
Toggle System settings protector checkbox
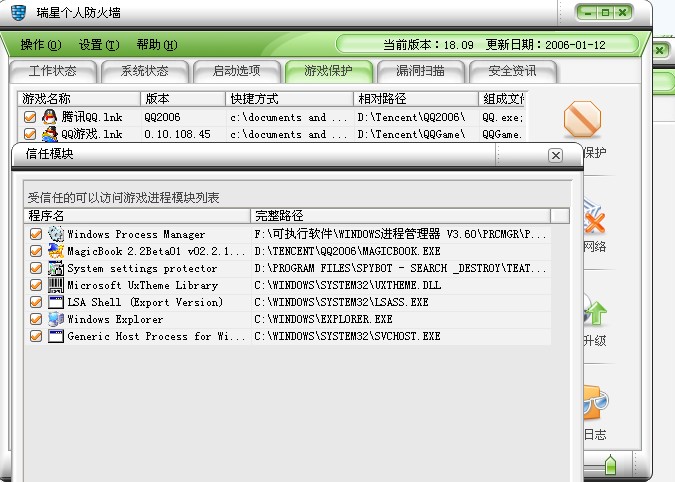36,268
